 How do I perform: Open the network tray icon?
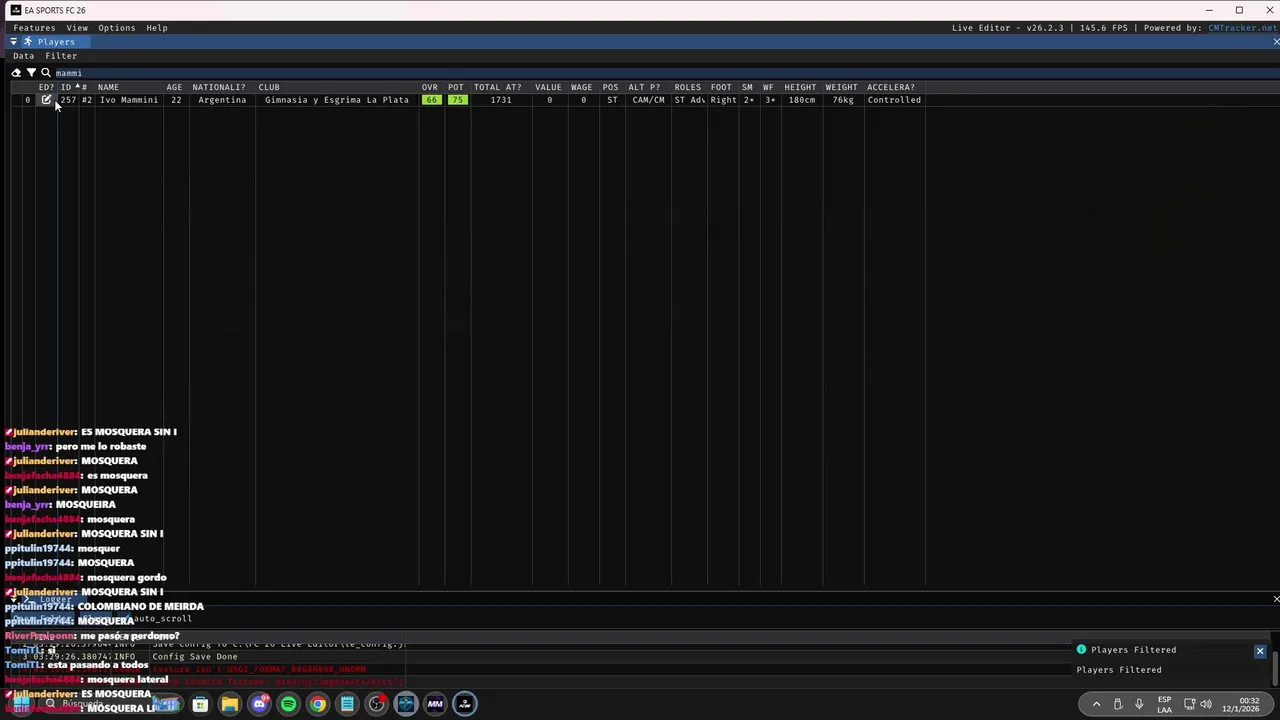(1189, 704)
